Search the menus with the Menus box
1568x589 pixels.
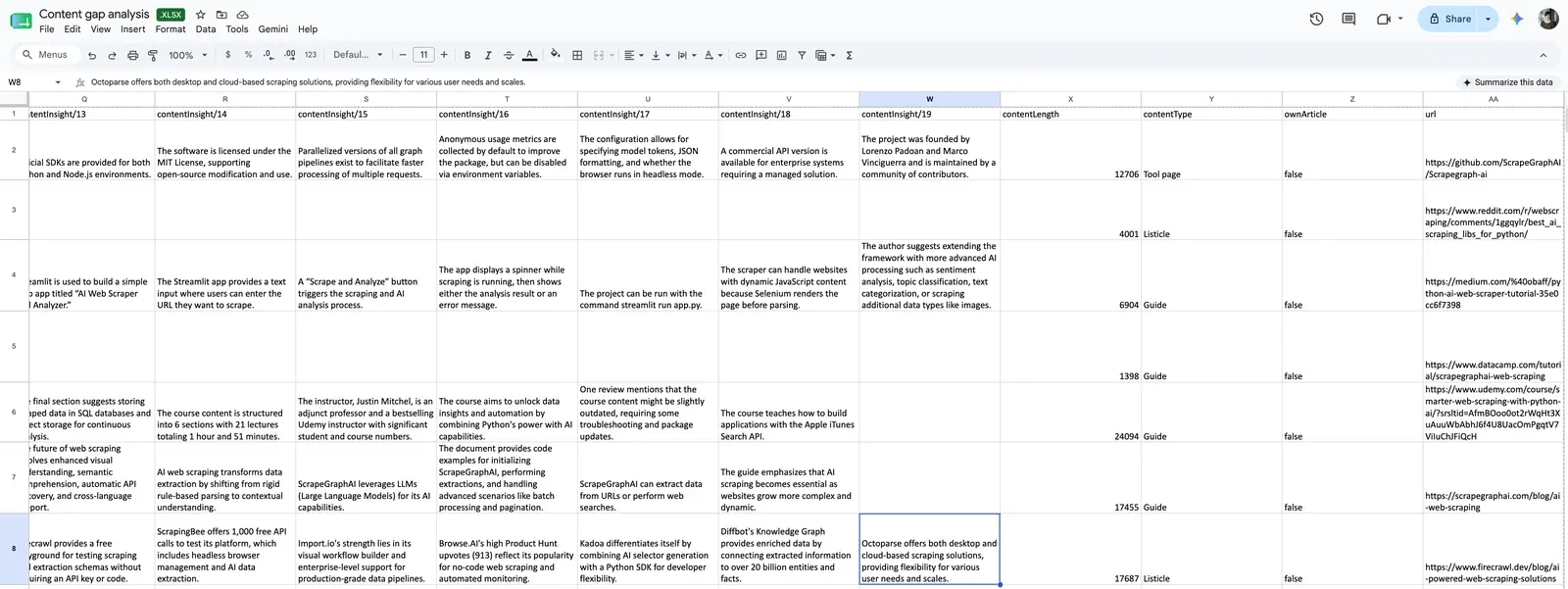46,55
